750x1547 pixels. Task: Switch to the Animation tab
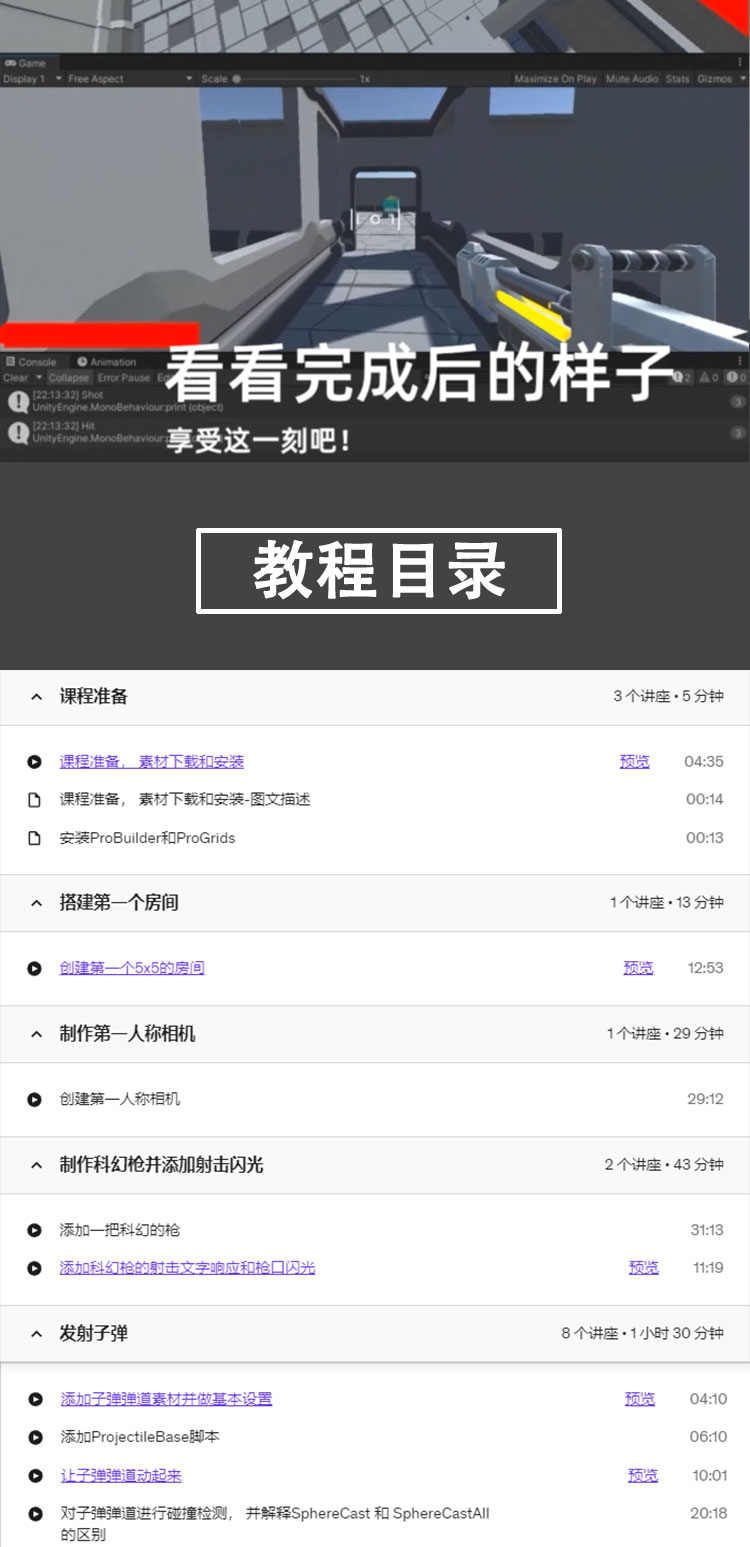(107, 362)
